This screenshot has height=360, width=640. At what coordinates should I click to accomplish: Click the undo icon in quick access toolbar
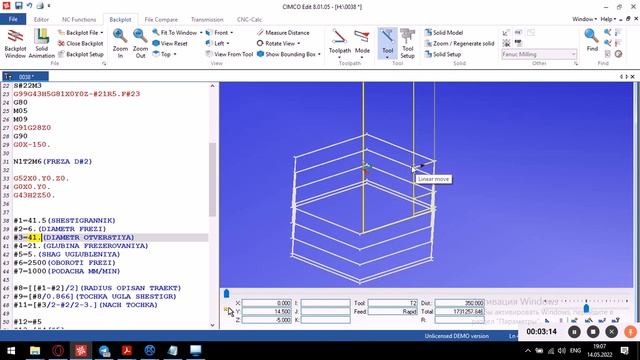(x=29, y=6)
